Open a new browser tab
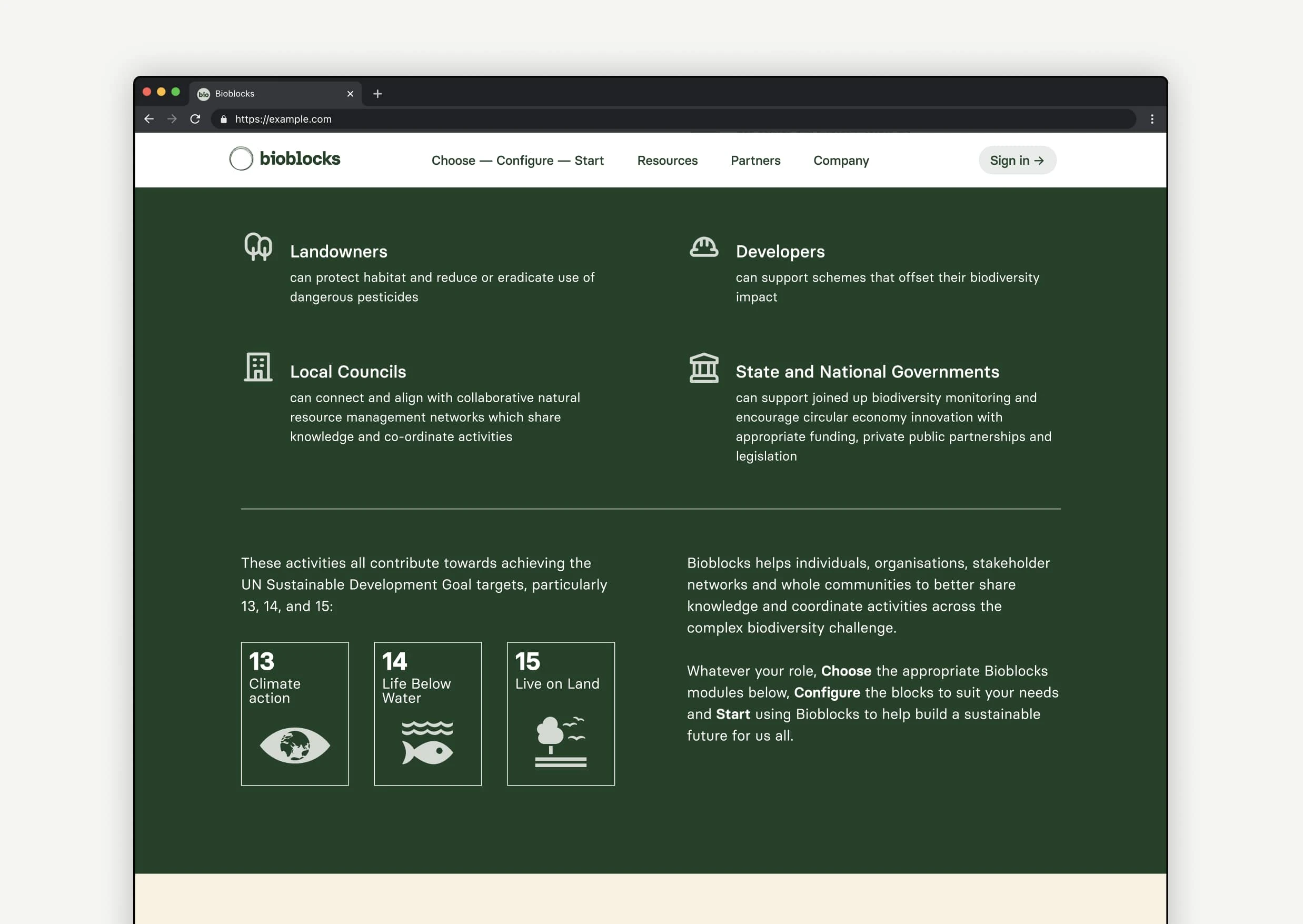 (x=377, y=94)
